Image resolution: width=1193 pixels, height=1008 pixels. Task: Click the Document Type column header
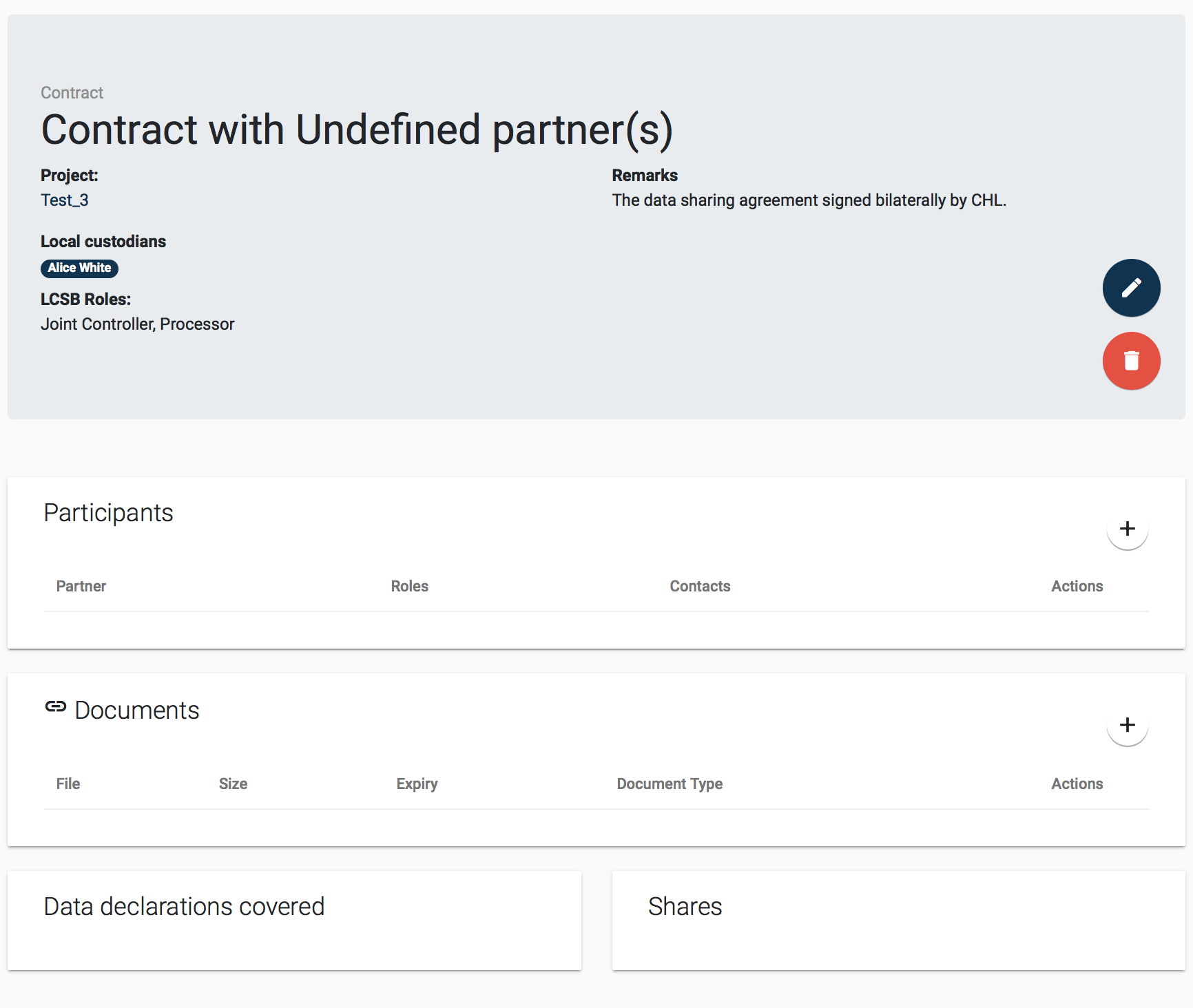point(670,784)
